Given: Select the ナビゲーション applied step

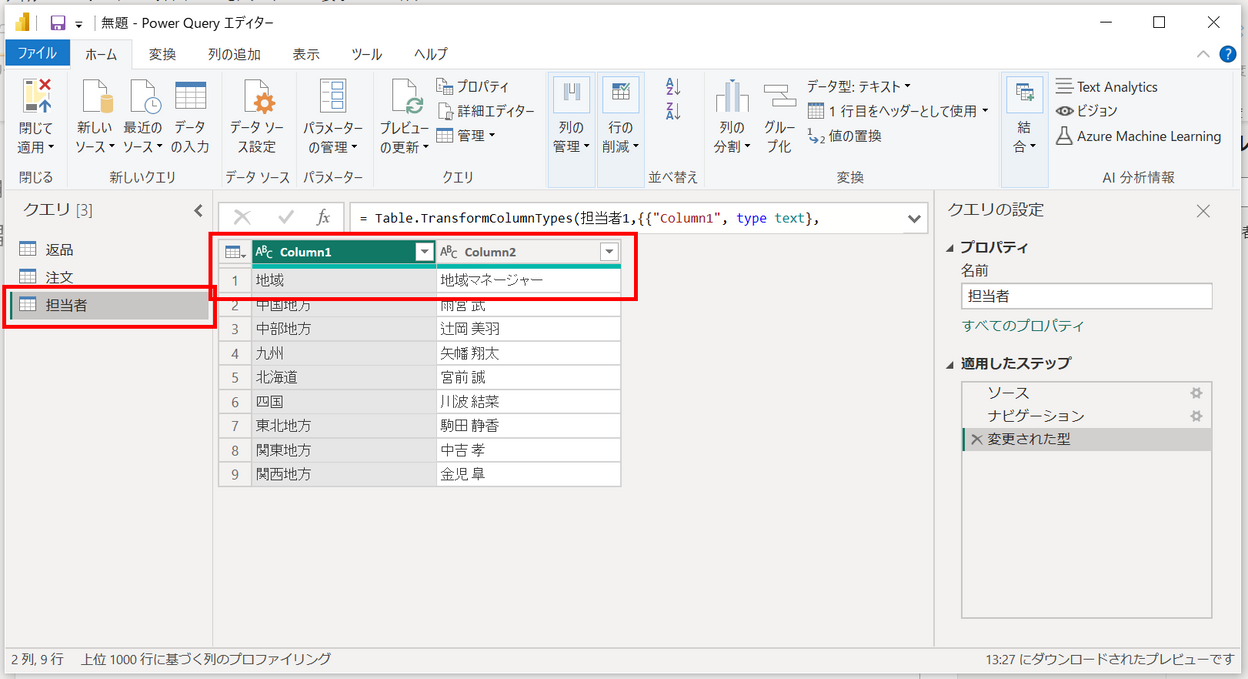Looking at the screenshot, I should tap(1086, 416).
